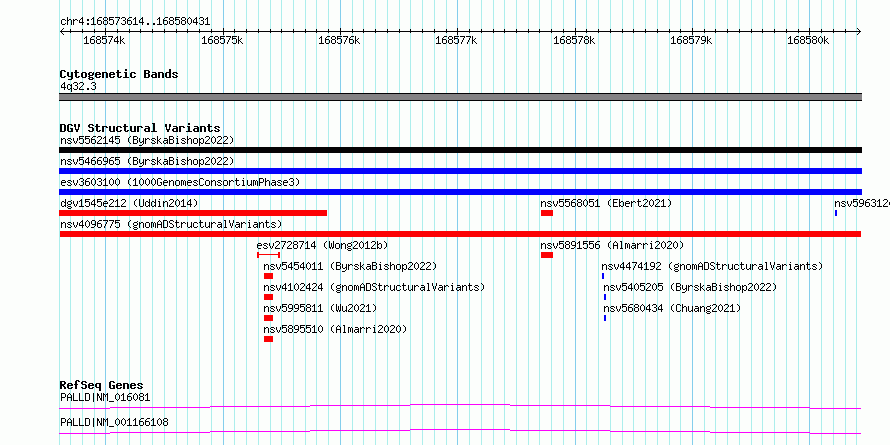
Task: Click the red block for nsv5895510
Action: pyautogui.click(x=268, y=339)
